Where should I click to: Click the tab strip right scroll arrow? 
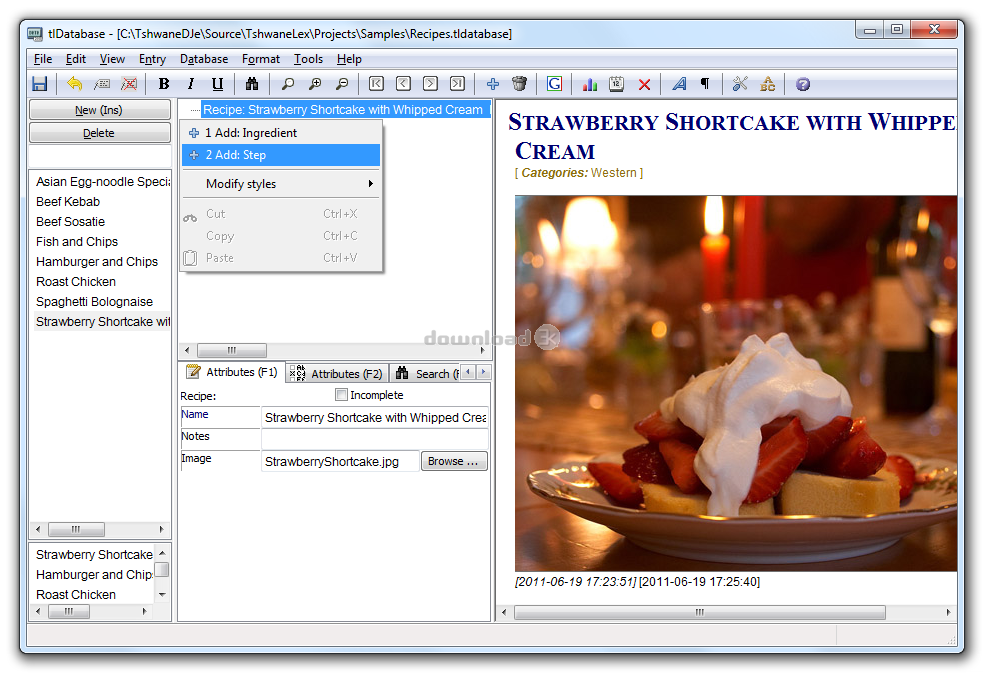click(x=483, y=372)
